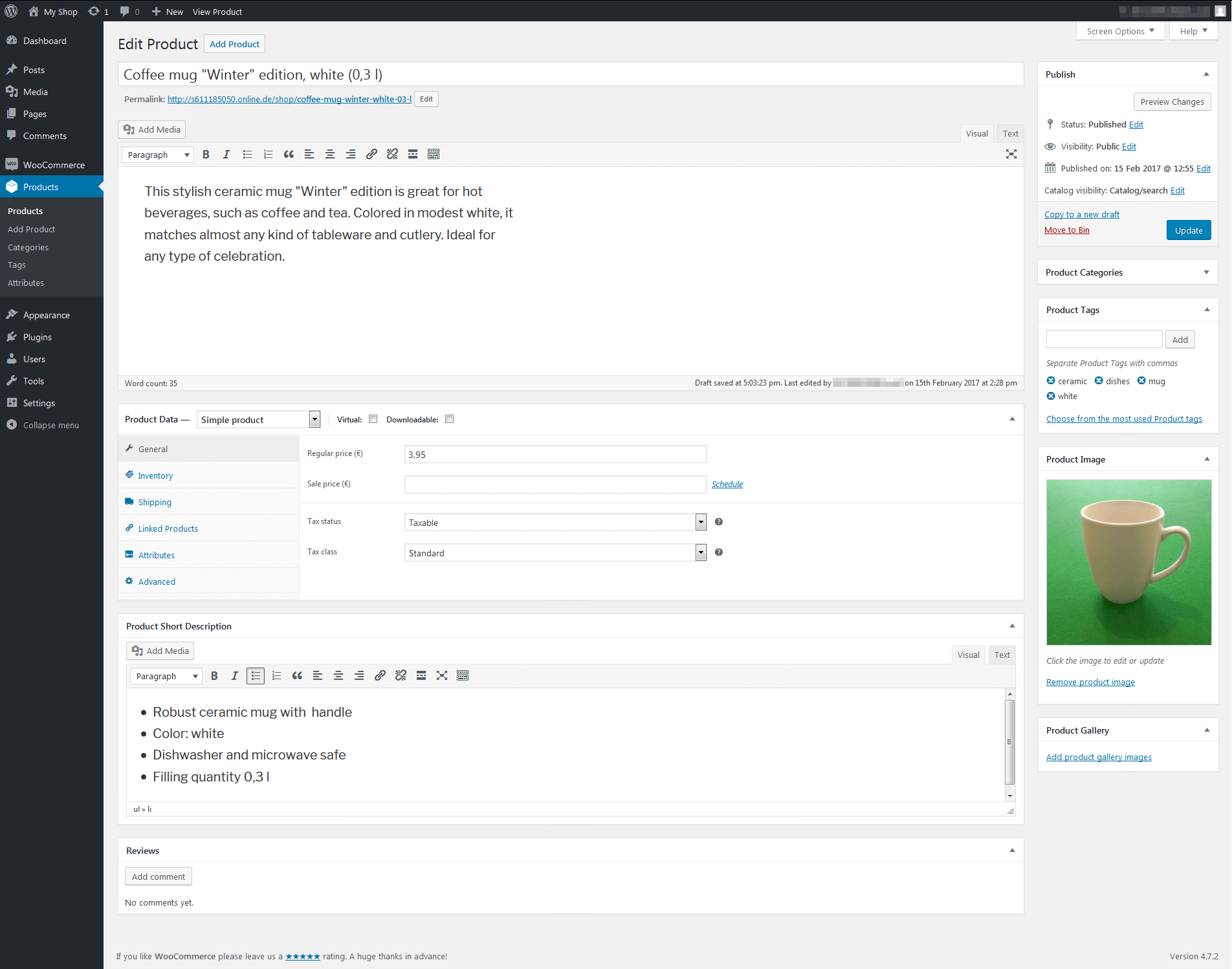This screenshot has height=969, width=1232.
Task: Insert Read More tag in main editor
Action: pos(413,154)
